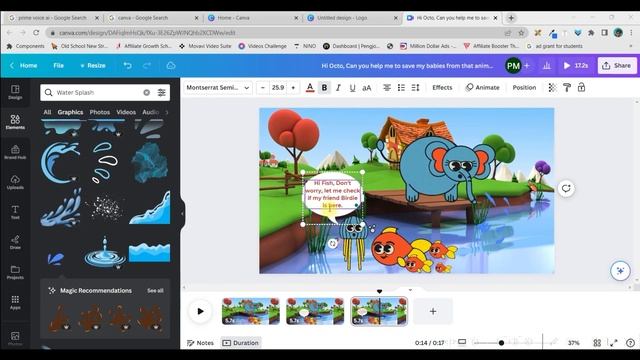Open the Elements panel
The width and height of the screenshot is (640, 360).
[x=15, y=122]
